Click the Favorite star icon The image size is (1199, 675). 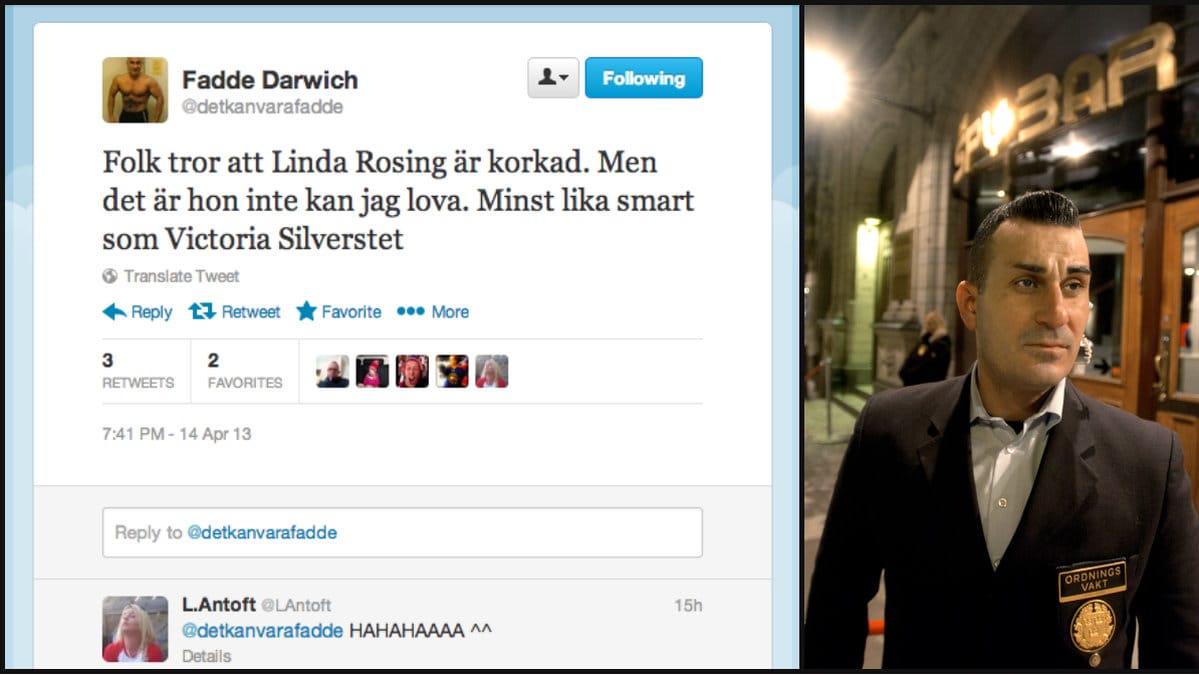click(x=307, y=311)
